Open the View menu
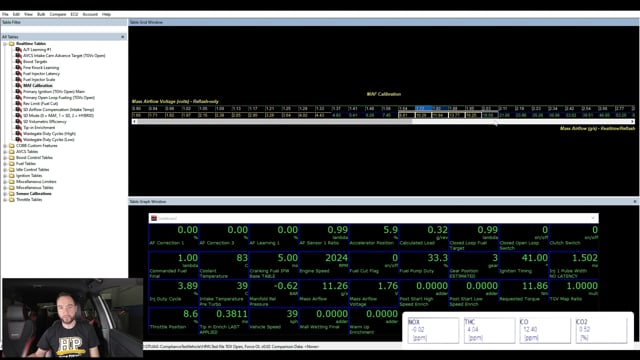The width and height of the screenshot is (640, 360). (x=28, y=14)
